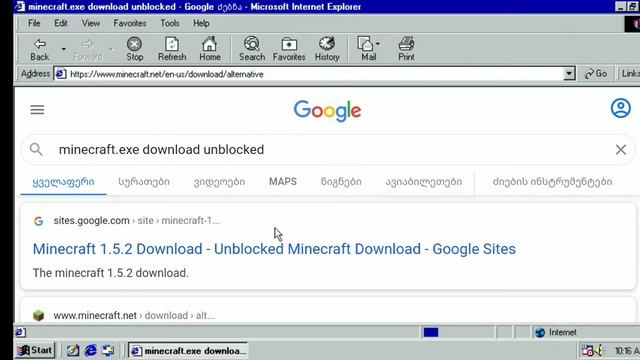Click the Internet zone status indicator
This screenshot has width=640, height=360.
tap(556, 332)
